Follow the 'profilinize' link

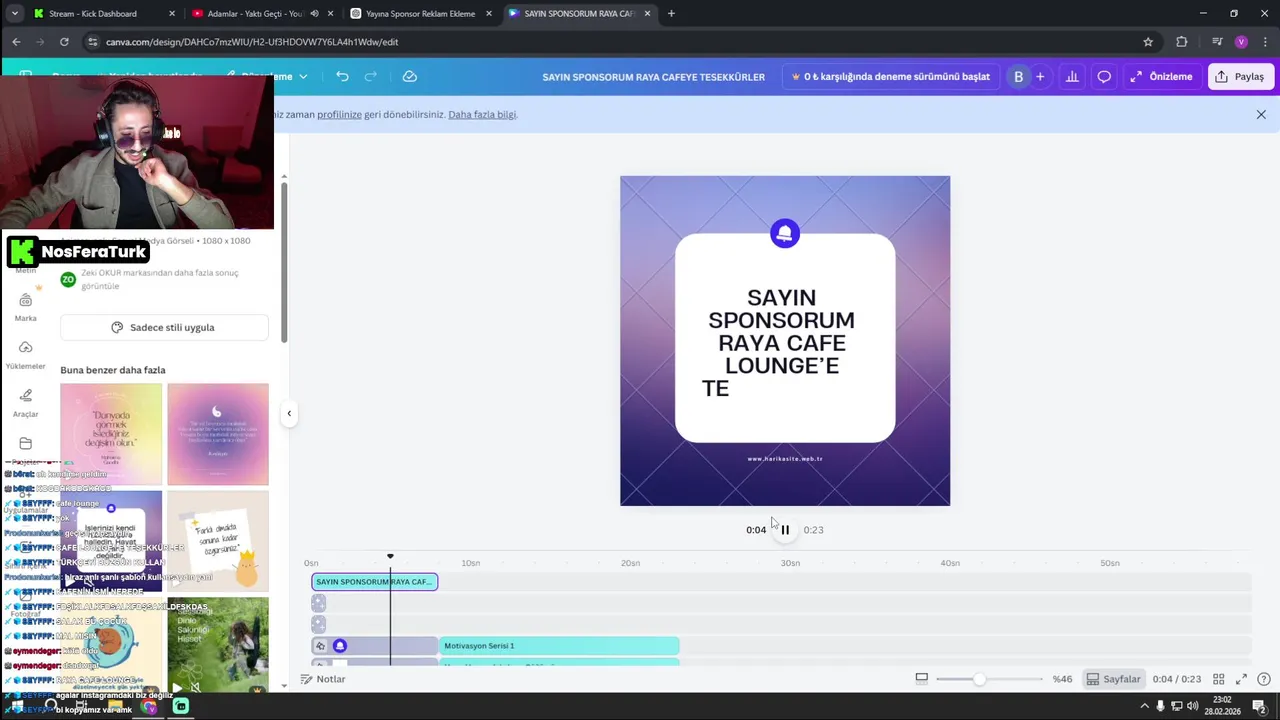click(339, 114)
